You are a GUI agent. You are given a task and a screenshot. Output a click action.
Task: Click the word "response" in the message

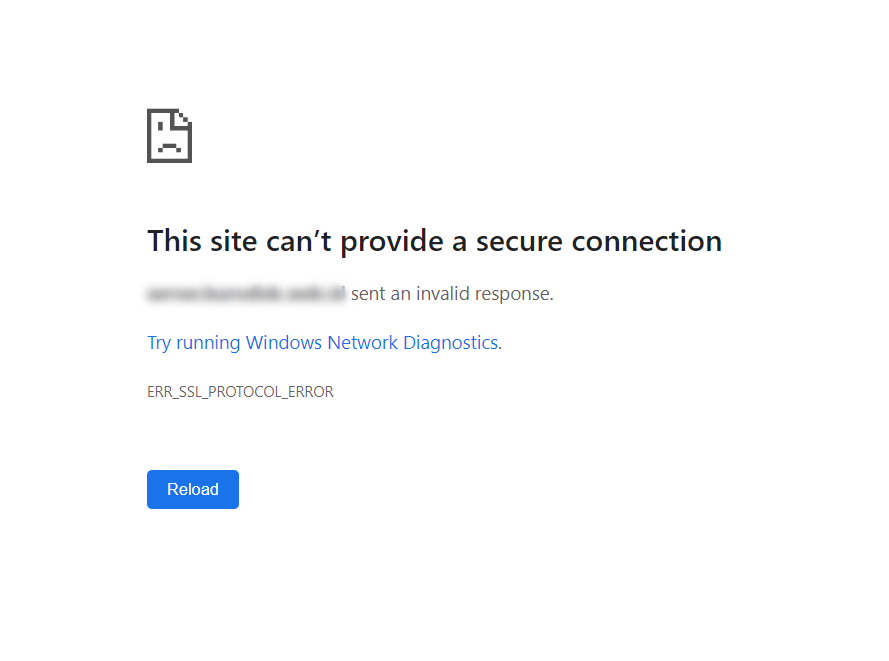coord(514,294)
